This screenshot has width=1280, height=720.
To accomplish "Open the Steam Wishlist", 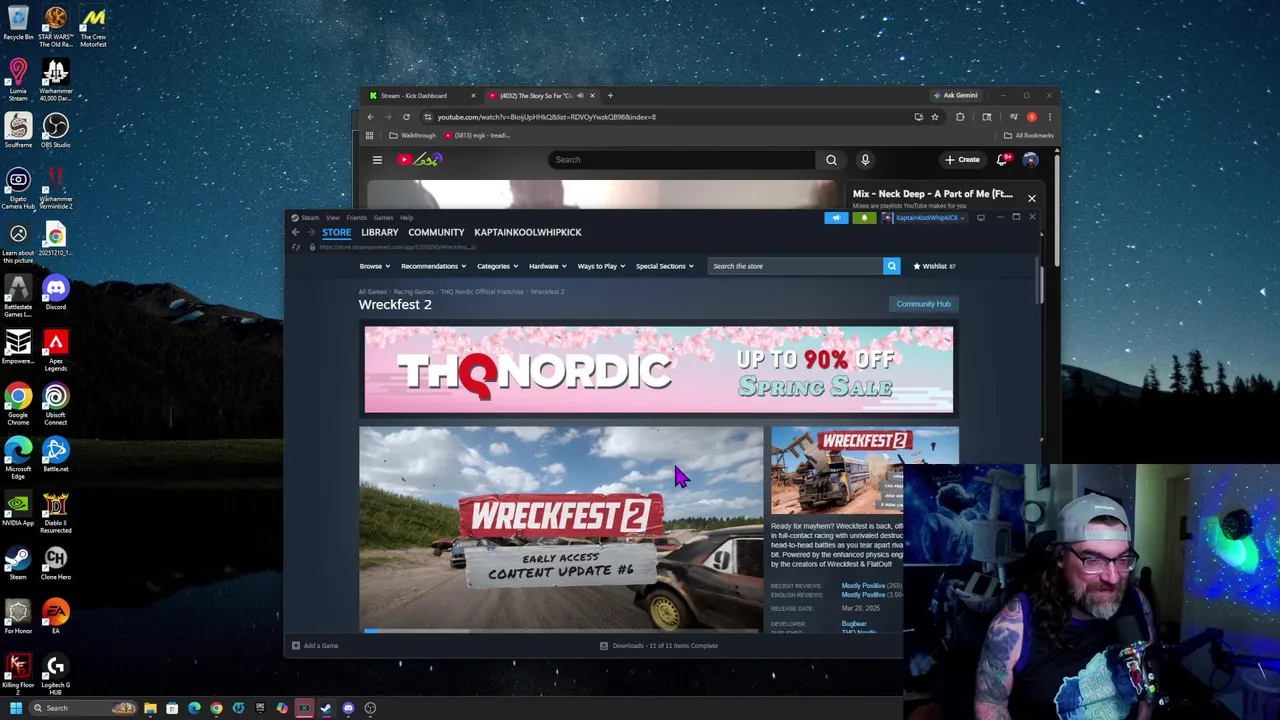I will pos(934,266).
